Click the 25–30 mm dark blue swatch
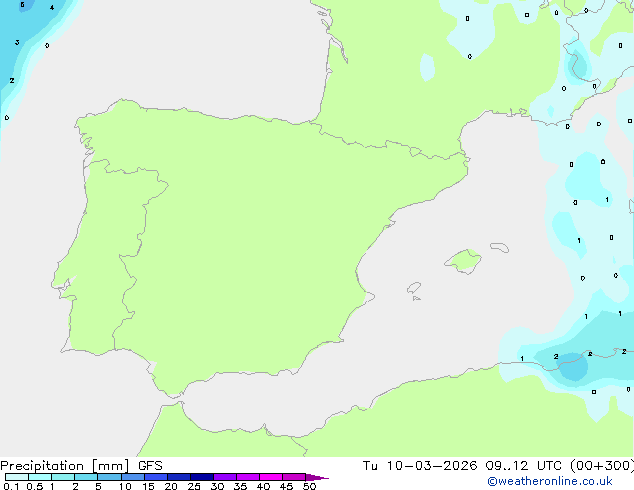This screenshot has width=634, height=490. [202, 477]
